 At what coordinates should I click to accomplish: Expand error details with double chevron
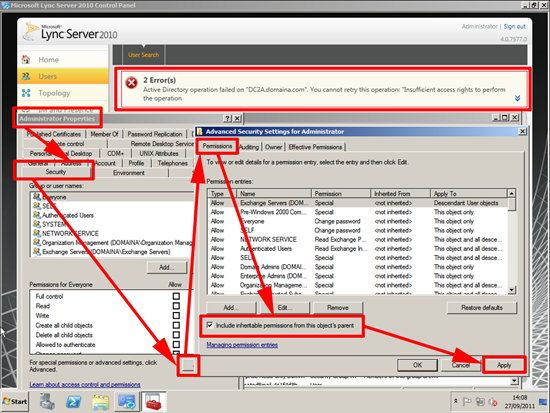click(x=517, y=98)
